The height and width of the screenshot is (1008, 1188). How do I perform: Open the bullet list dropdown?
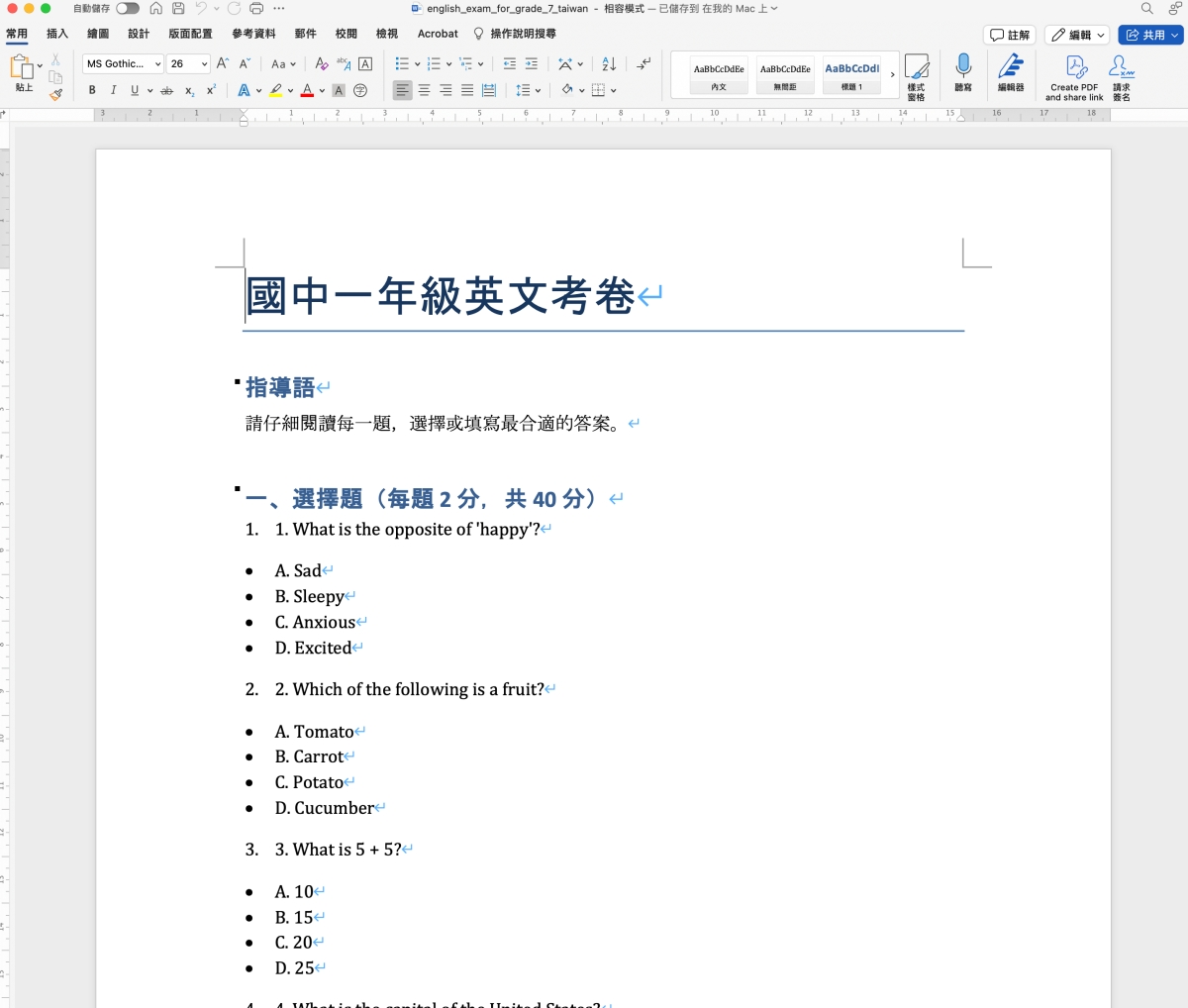point(417,64)
